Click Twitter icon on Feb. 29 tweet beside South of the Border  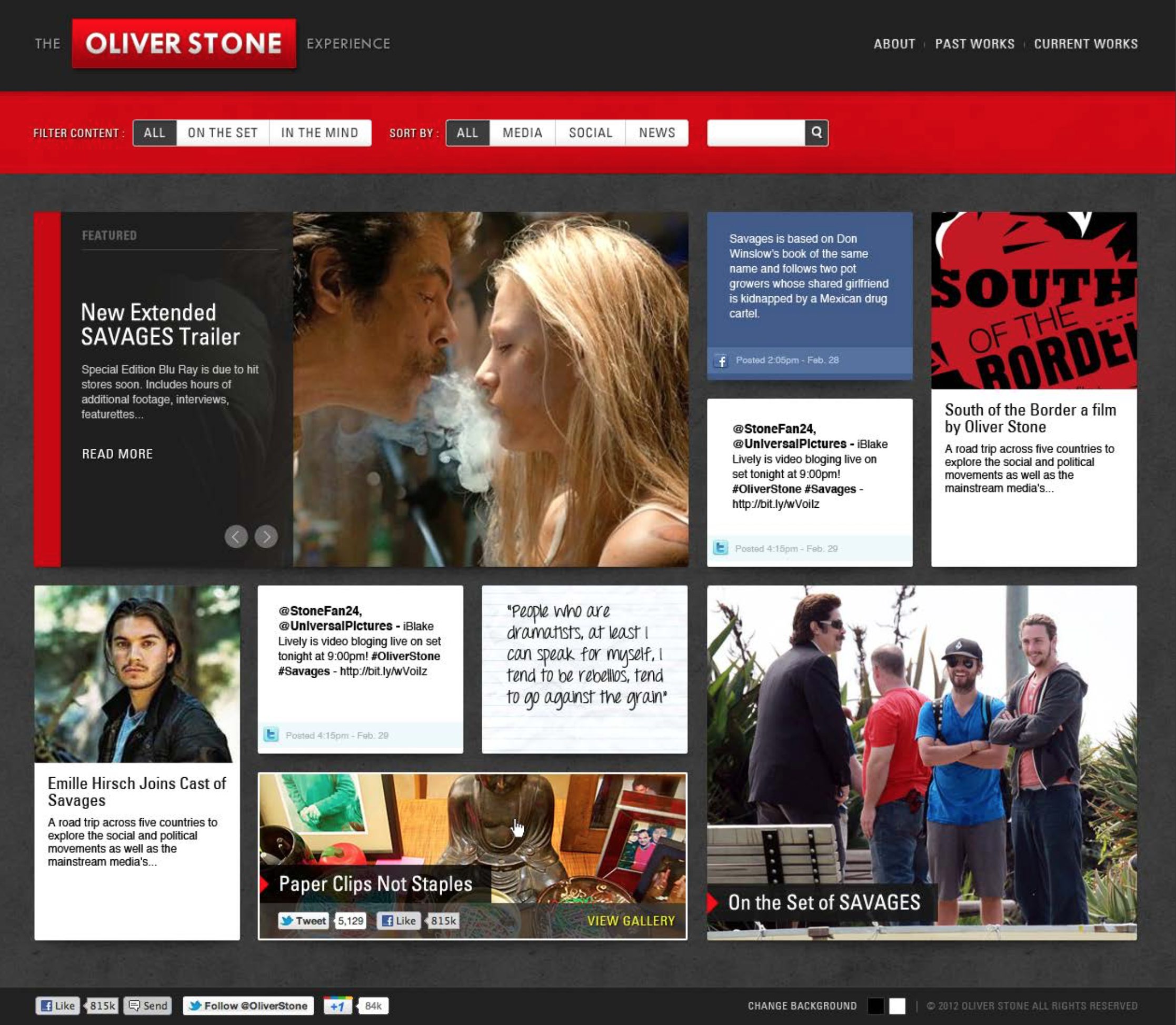coord(721,548)
